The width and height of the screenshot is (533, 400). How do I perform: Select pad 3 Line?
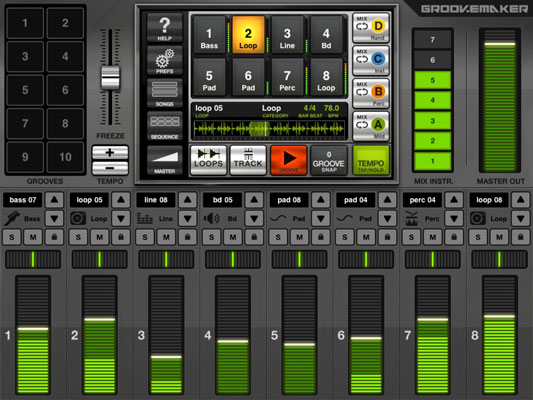coord(287,36)
